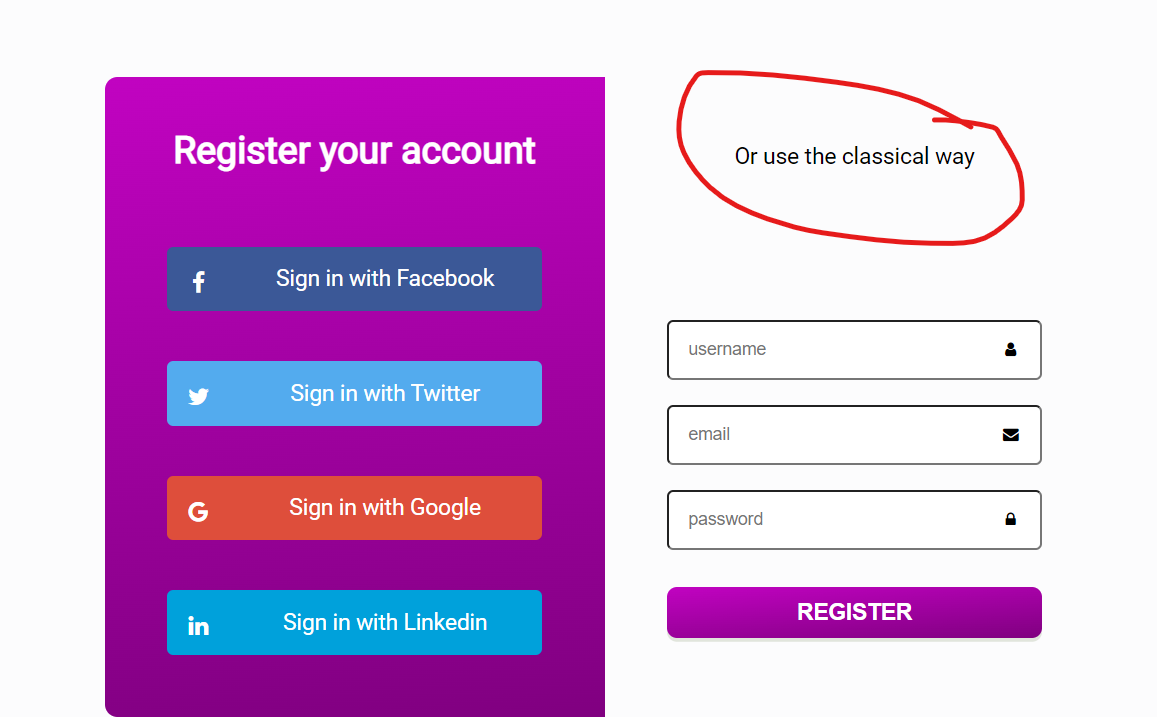Click the REGISTER button
This screenshot has width=1157, height=717.
pyautogui.click(x=854, y=611)
